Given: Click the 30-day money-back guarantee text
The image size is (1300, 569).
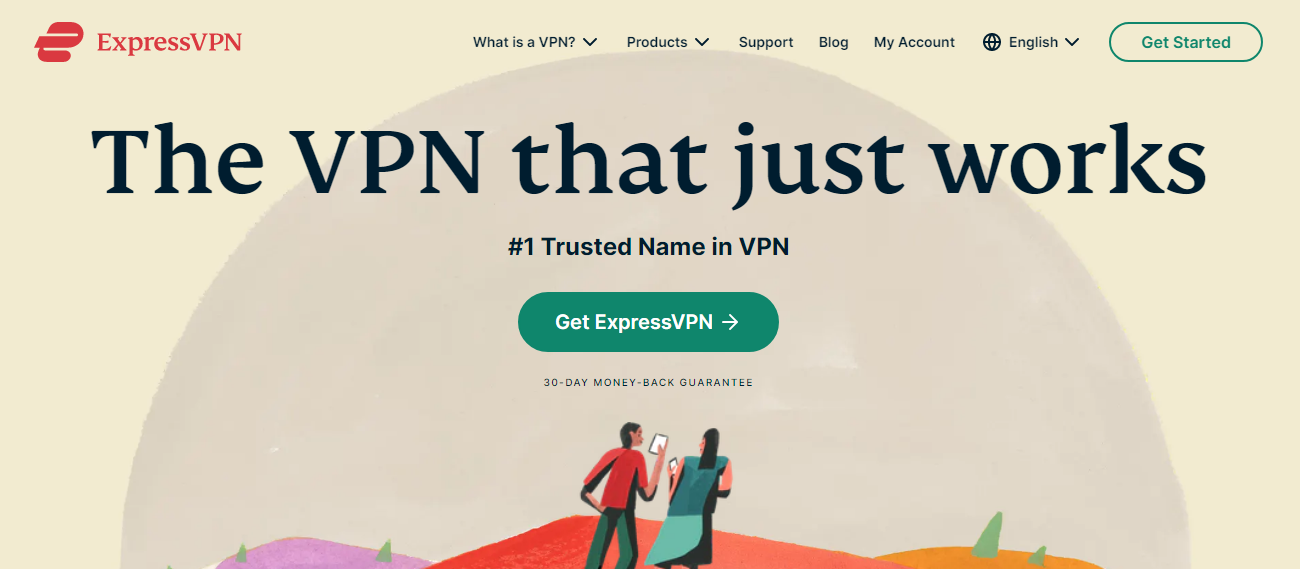Looking at the screenshot, I should 648,383.
